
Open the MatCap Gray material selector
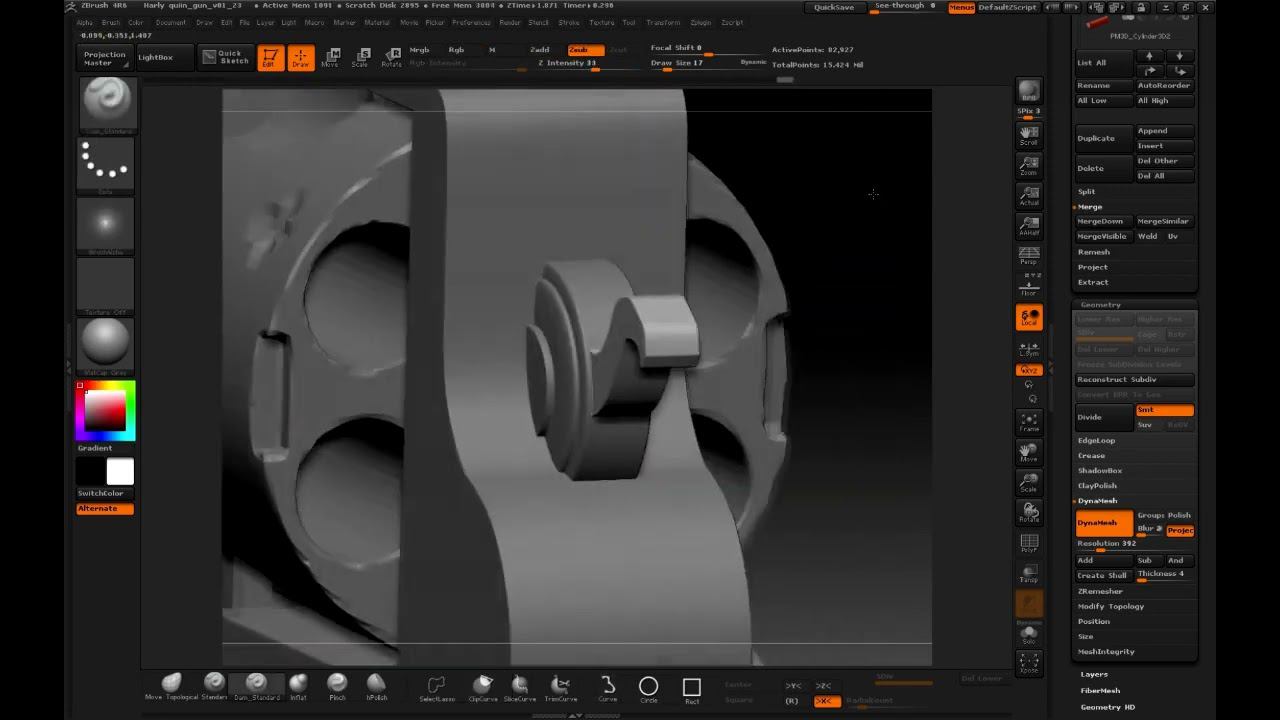pos(106,346)
